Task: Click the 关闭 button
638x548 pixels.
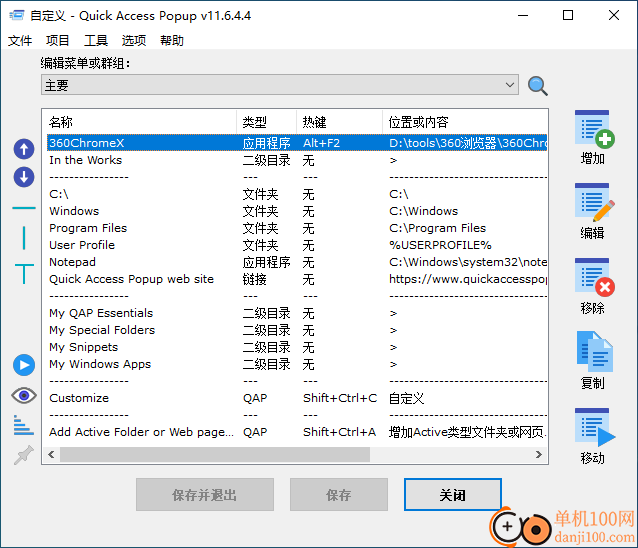Action: point(452,495)
